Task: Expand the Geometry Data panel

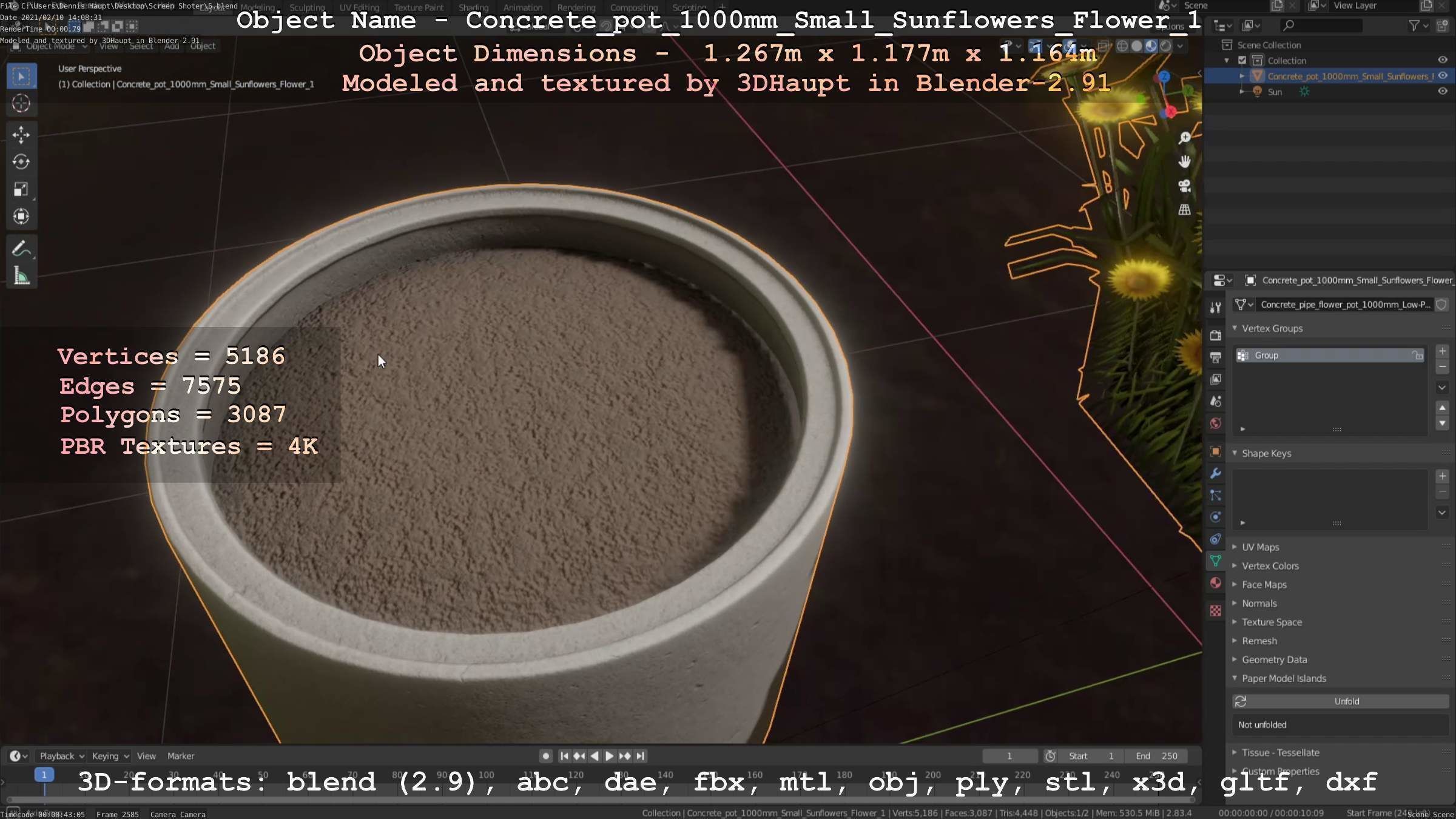Action: [1235, 660]
